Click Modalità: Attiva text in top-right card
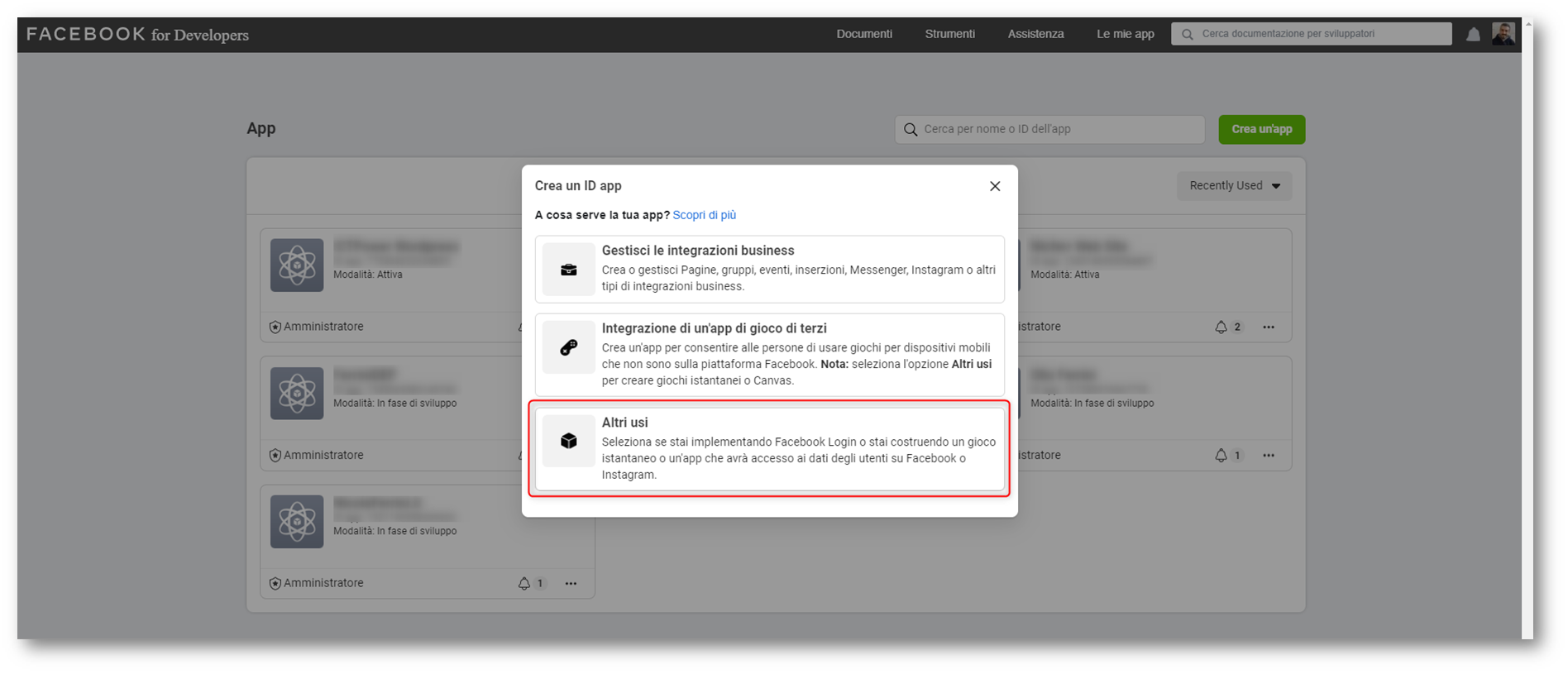Viewport: 1568px width, 674px height. [x=1065, y=275]
